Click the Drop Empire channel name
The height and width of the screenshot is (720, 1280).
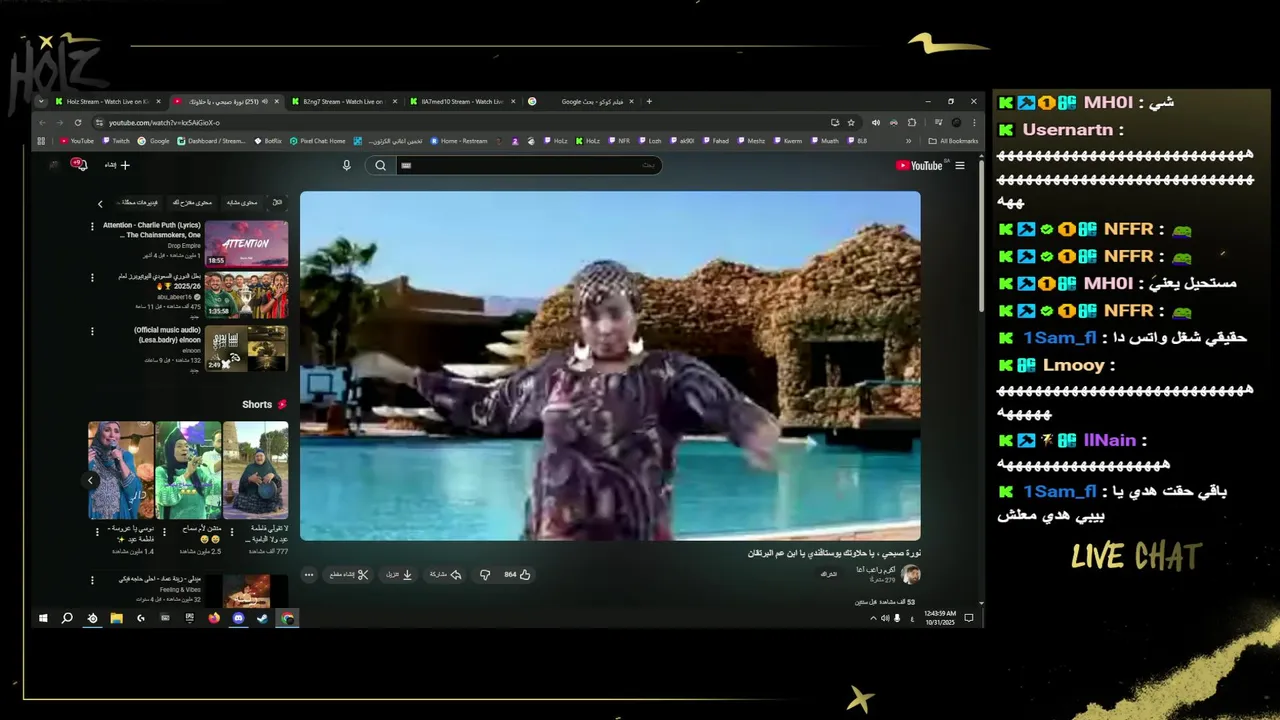tap(184, 245)
